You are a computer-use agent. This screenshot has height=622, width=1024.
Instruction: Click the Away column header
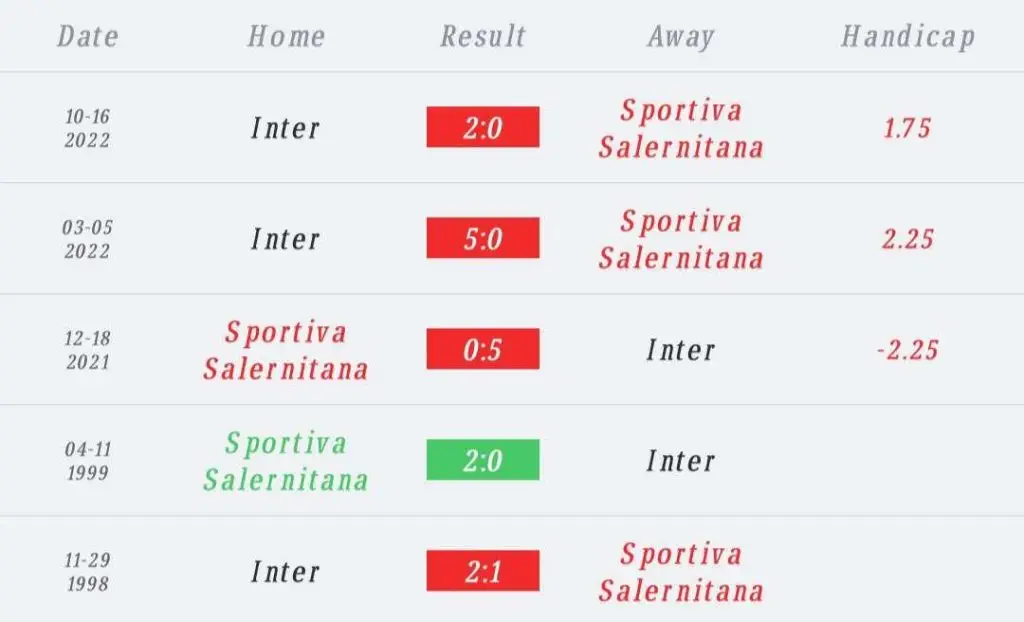[680, 37]
